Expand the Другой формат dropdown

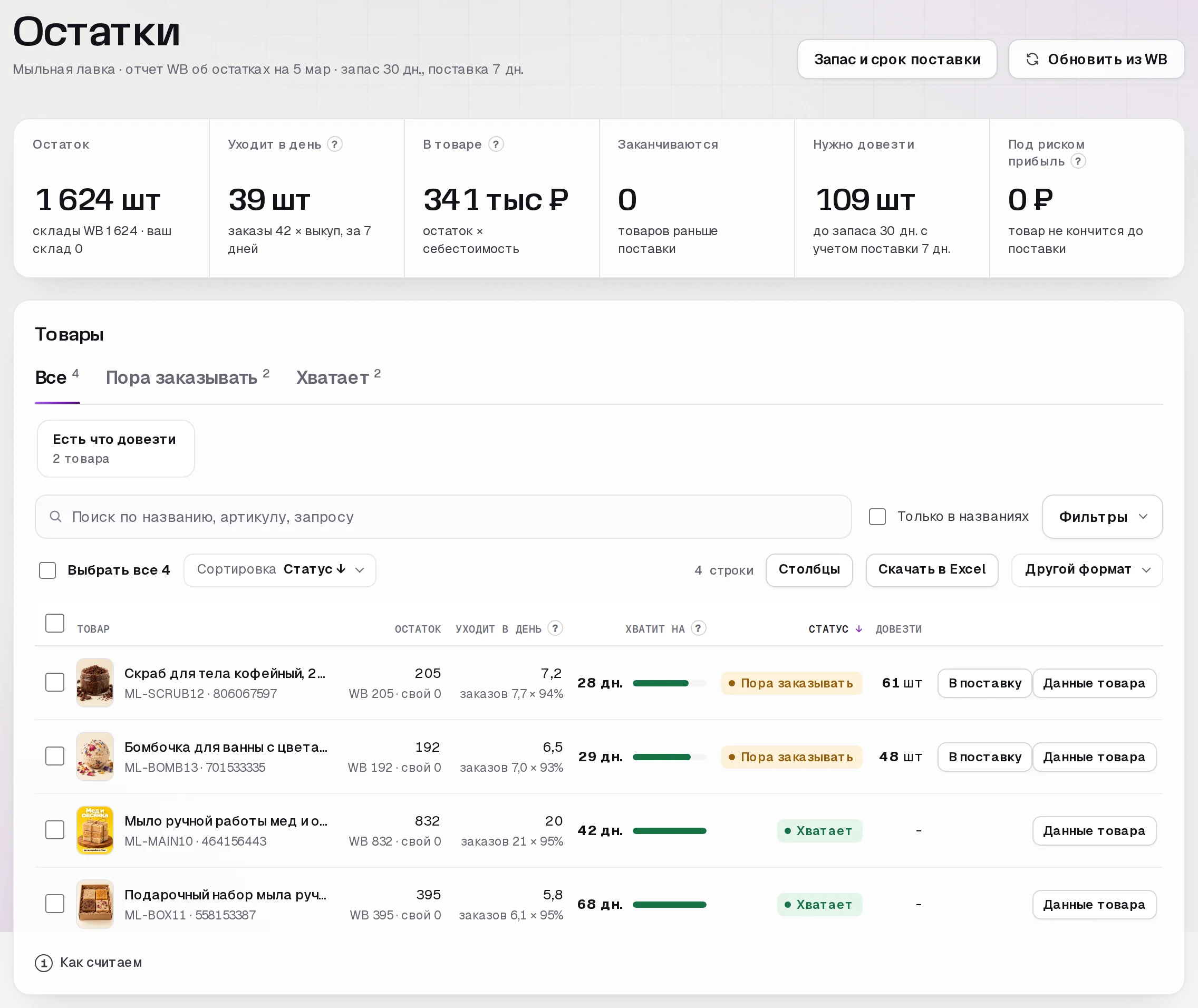click(x=1087, y=570)
